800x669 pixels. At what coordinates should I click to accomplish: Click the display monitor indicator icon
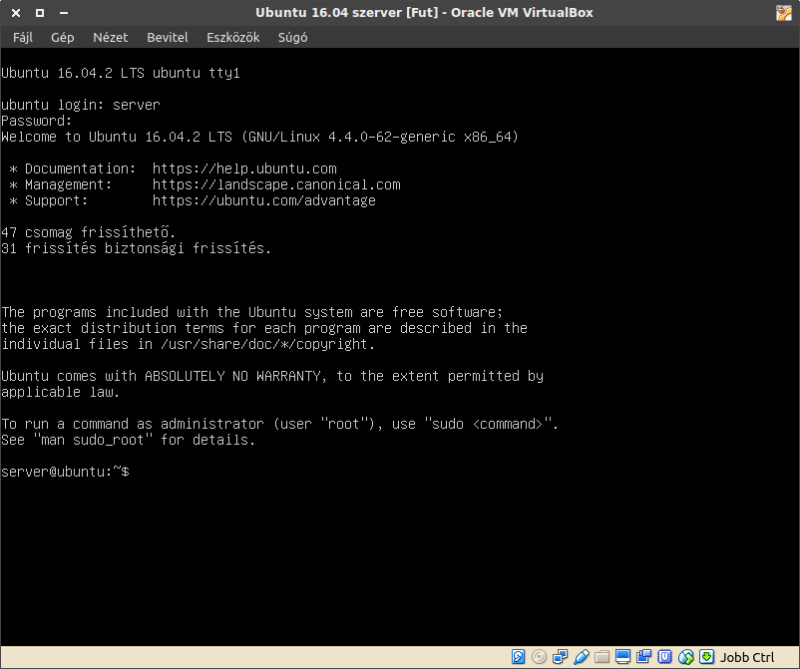622,656
